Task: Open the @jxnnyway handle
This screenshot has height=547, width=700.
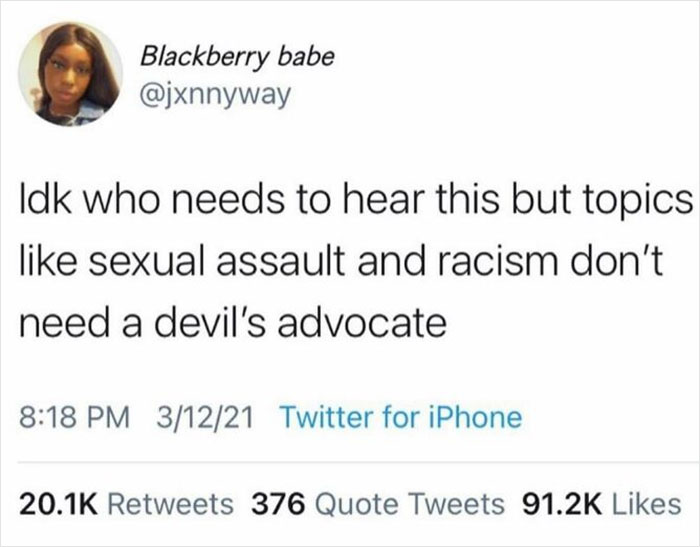Action: pos(215,95)
